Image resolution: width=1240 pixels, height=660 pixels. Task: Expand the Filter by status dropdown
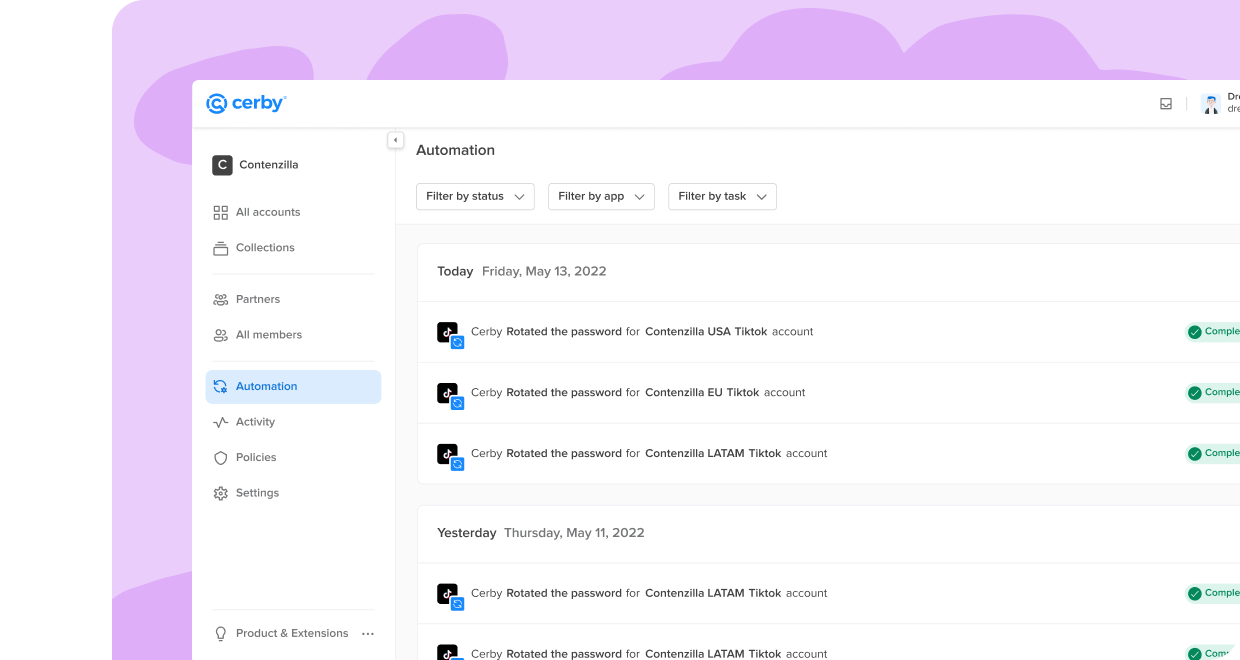[475, 197]
